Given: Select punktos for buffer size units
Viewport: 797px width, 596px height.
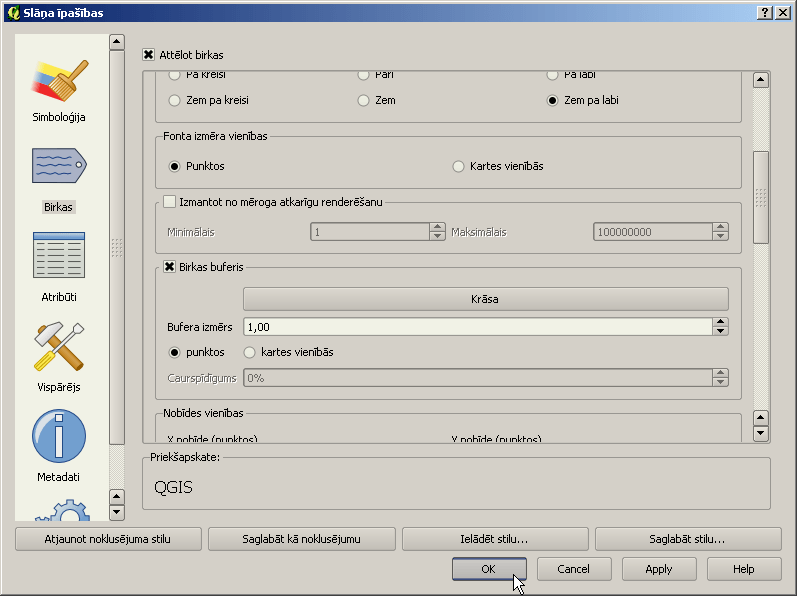Looking at the screenshot, I should 174,352.
